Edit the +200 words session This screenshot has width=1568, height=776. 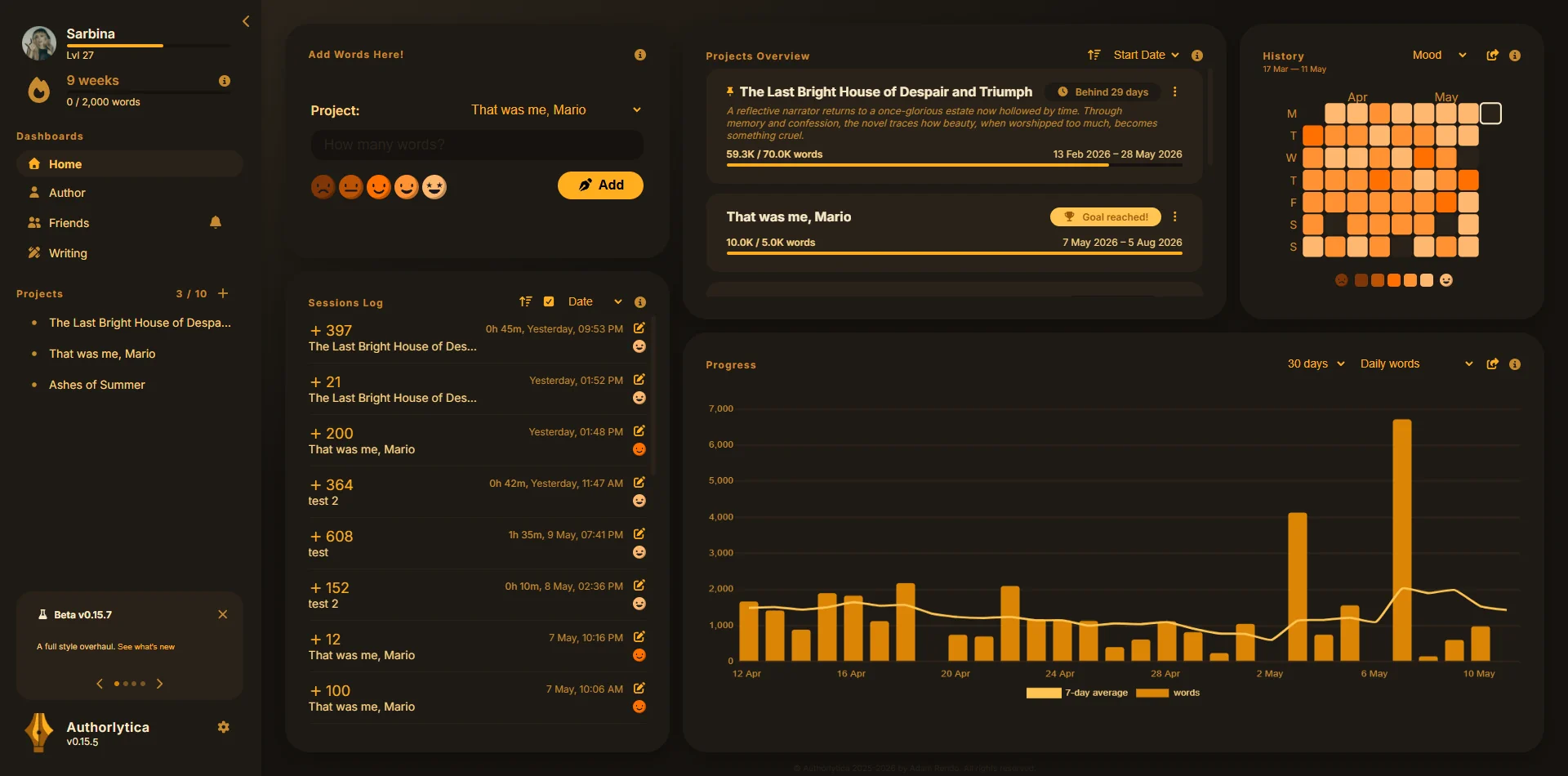click(x=639, y=430)
